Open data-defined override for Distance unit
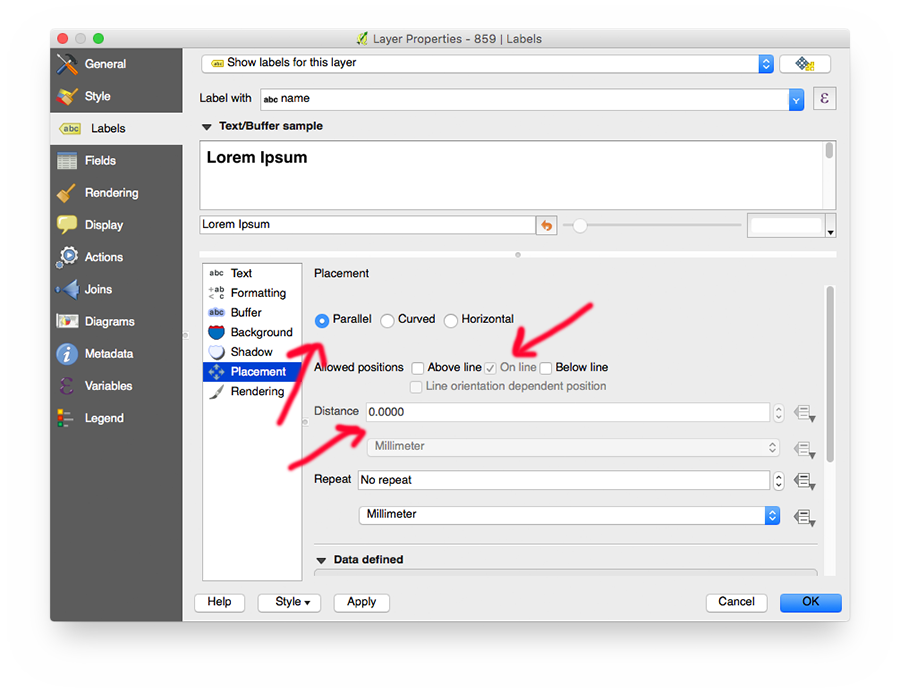 (x=804, y=448)
